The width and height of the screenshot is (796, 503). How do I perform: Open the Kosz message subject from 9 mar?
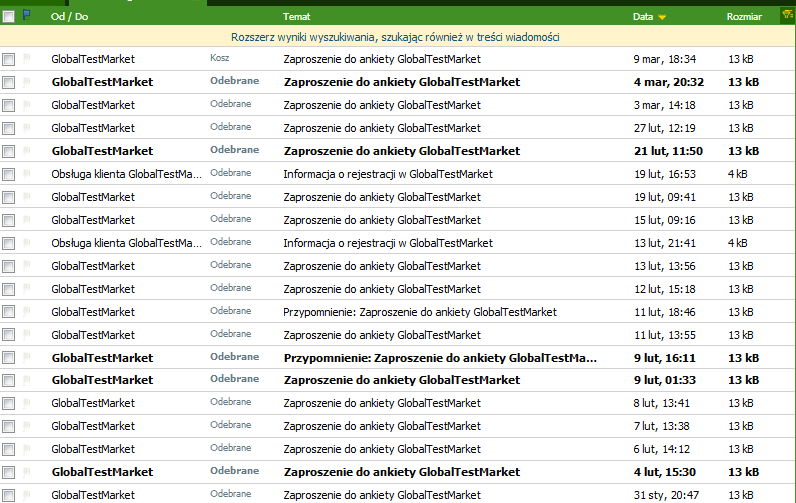(x=382, y=59)
